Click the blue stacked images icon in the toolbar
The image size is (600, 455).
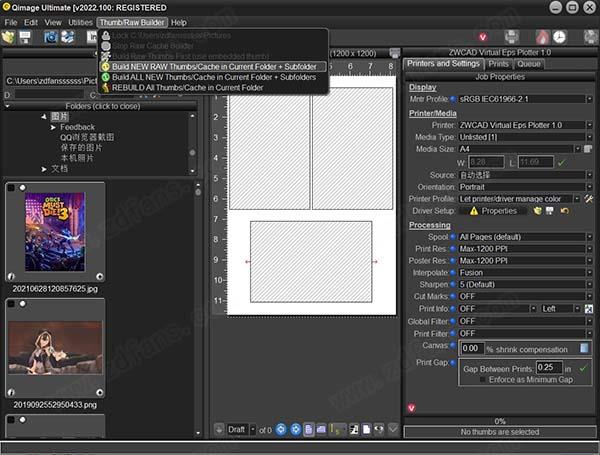click(68, 37)
